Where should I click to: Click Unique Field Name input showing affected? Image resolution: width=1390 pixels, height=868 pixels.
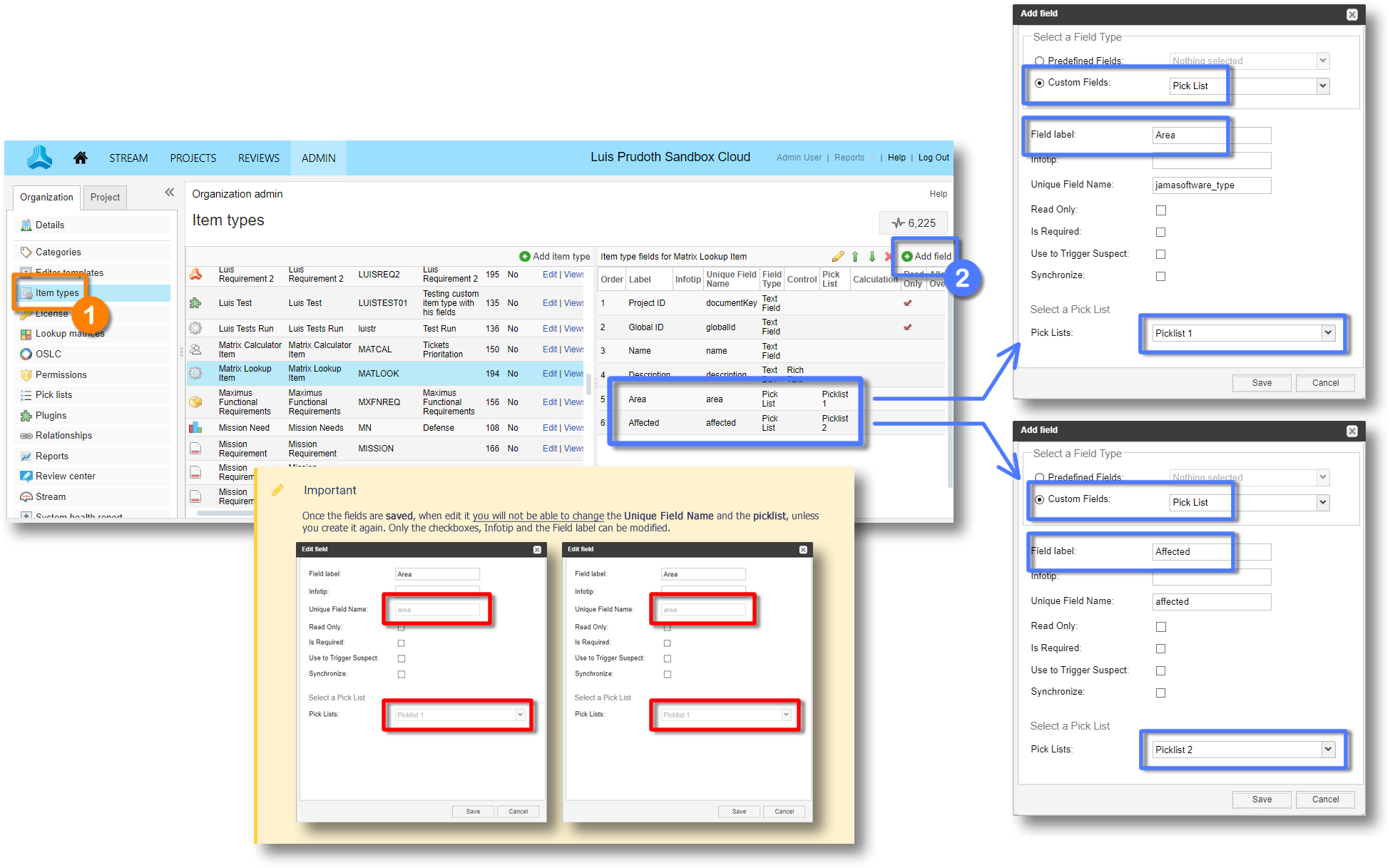[x=1211, y=602]
